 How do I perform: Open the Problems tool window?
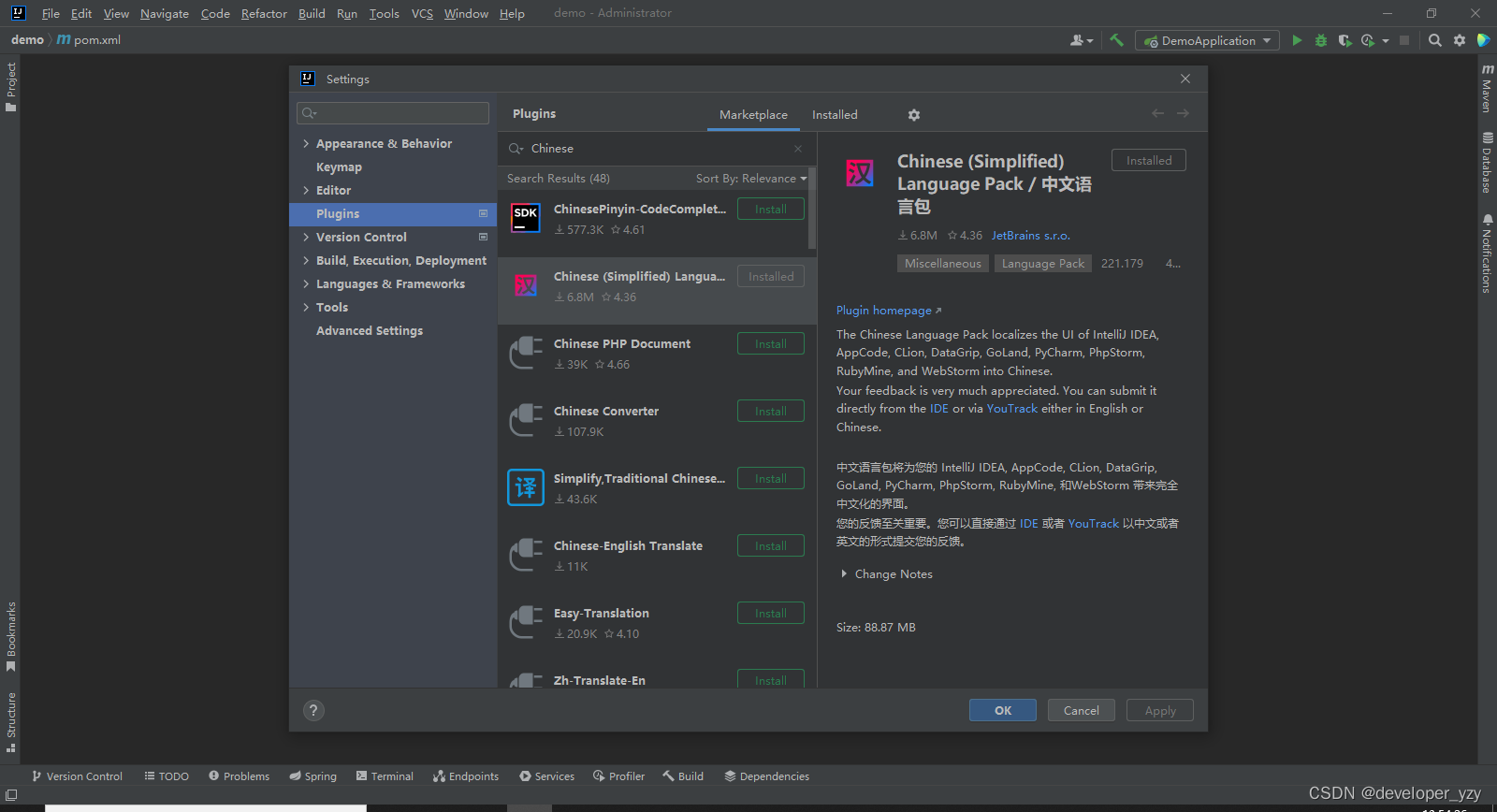point(240,776)
